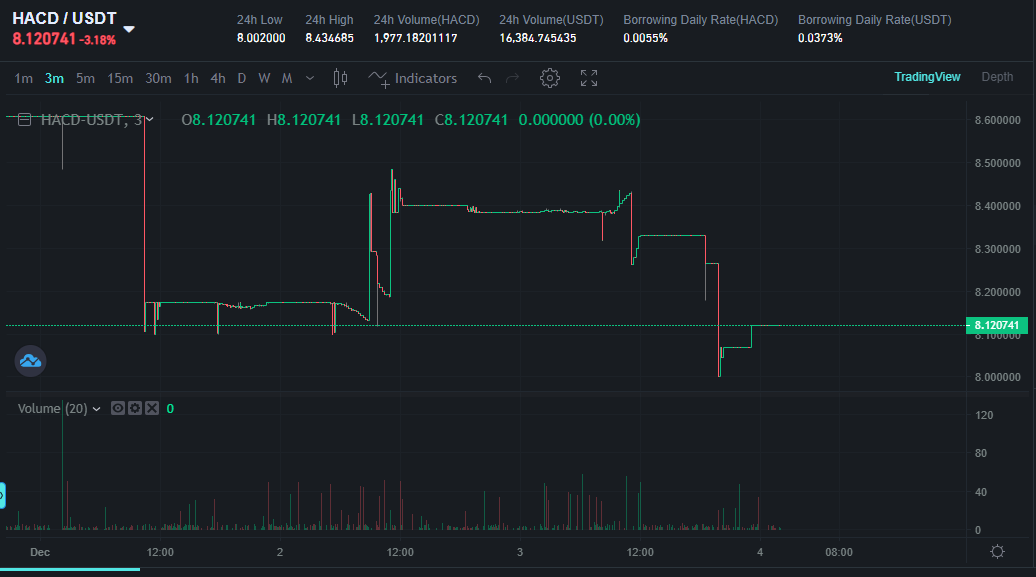Choose the 1h interval
Screen dimensions: 1036x577
(191, 79)
